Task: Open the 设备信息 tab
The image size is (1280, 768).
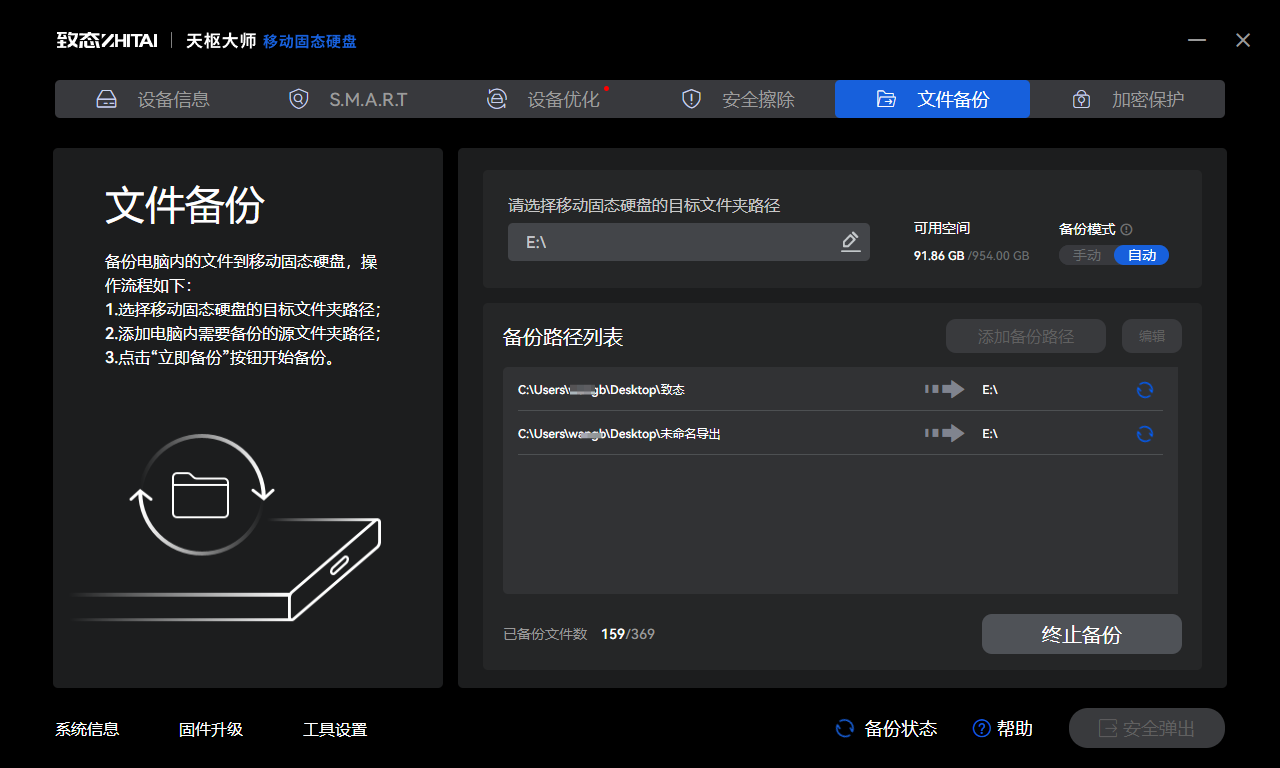Action: pyautogui.click(x=153, y=99)
